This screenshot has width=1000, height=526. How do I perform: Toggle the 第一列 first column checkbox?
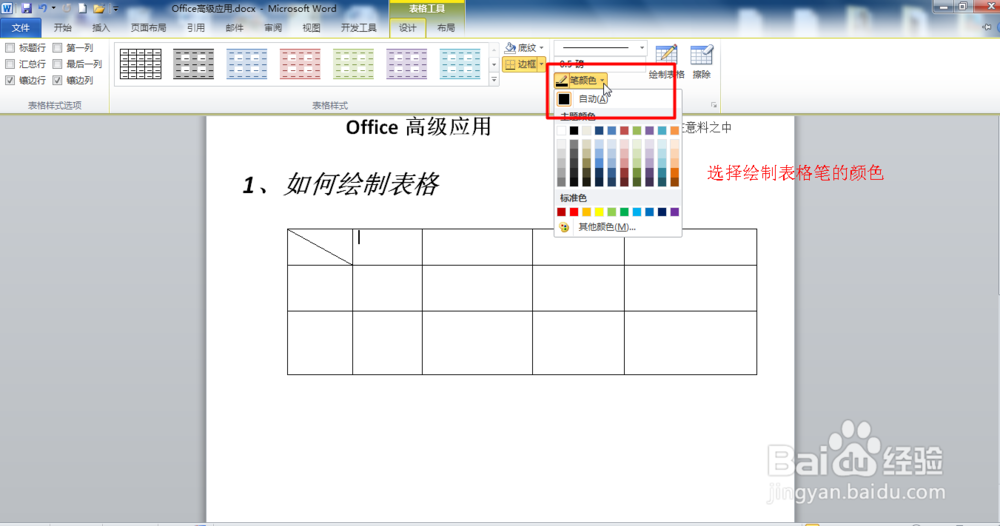pos(57,48)
